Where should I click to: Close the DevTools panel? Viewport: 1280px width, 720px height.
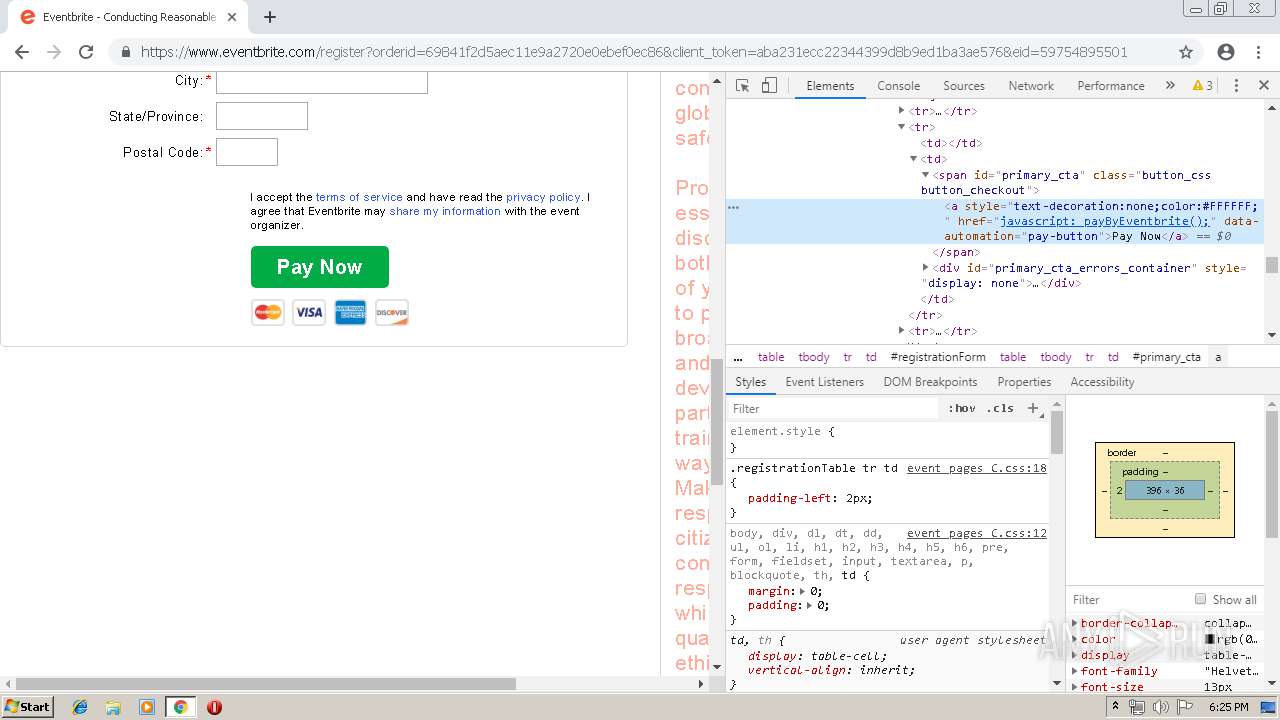1264,86
